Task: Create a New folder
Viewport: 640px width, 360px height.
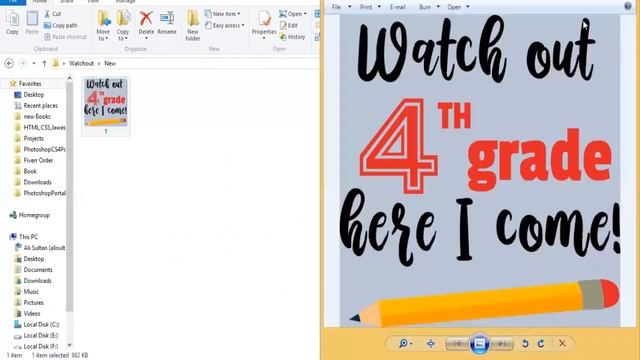Action: (193, 26)
